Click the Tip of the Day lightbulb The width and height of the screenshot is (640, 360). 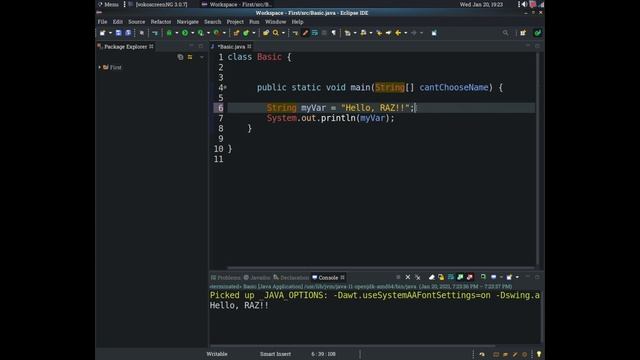tap(539, 354)
